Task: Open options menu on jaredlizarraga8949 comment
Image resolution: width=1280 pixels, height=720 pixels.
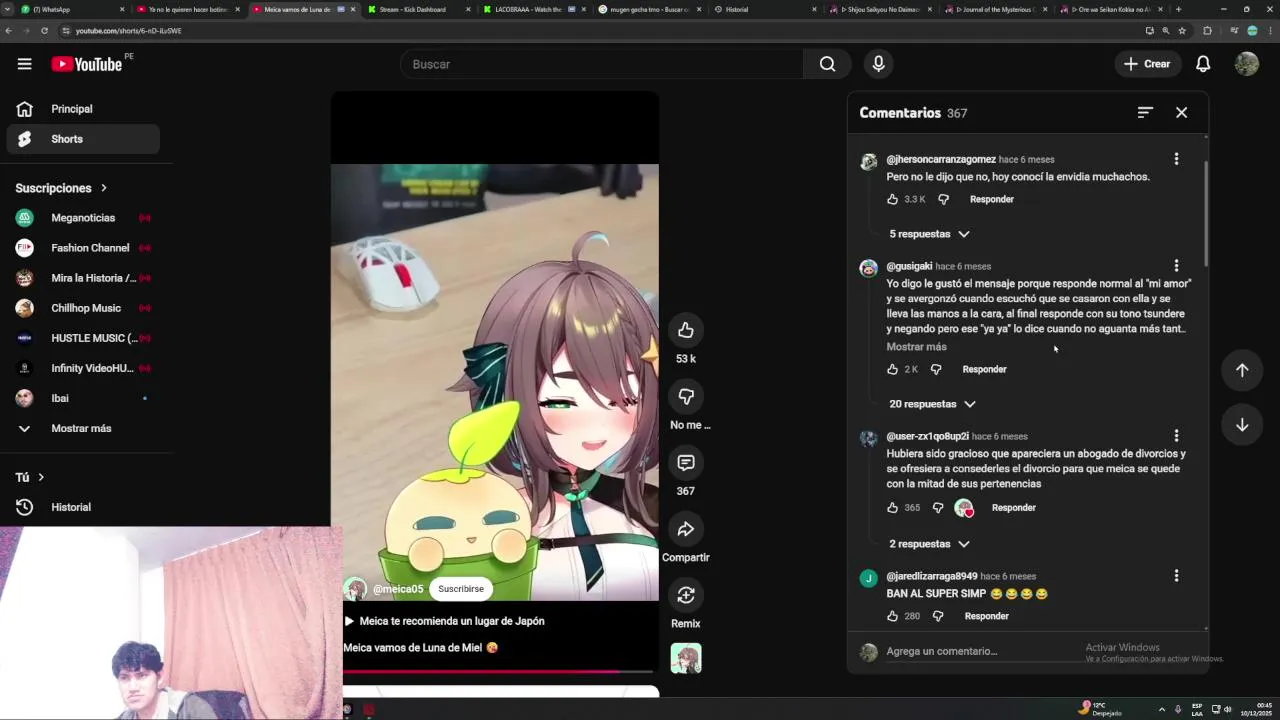Action: pyautogui.click(x=1176, y=576)
